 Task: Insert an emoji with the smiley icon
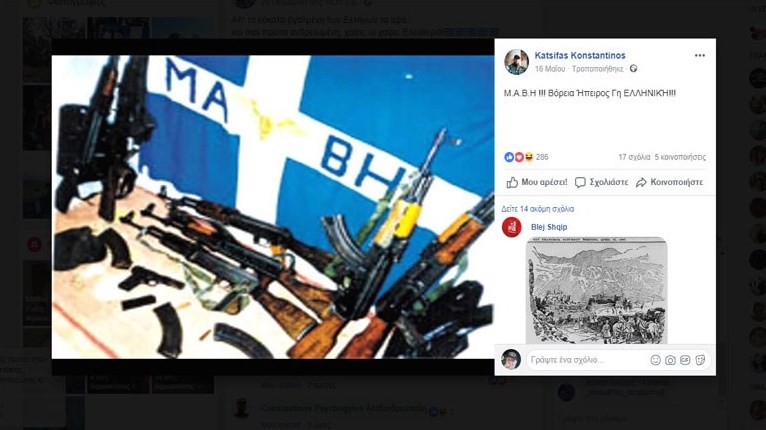656,360
